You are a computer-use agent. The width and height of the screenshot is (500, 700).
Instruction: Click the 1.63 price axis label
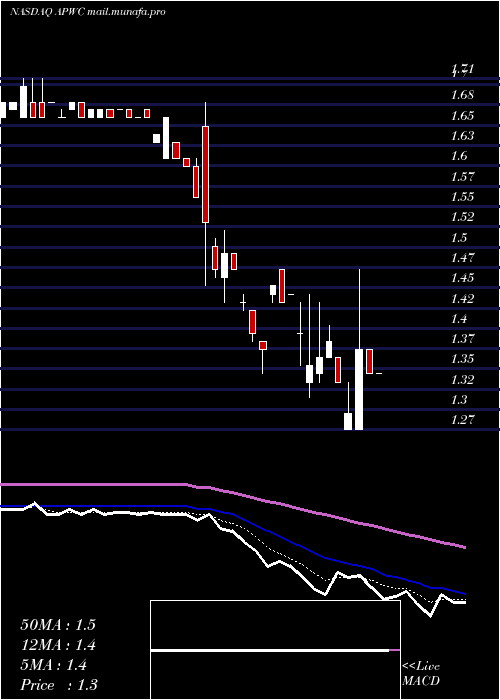(462, 136)
